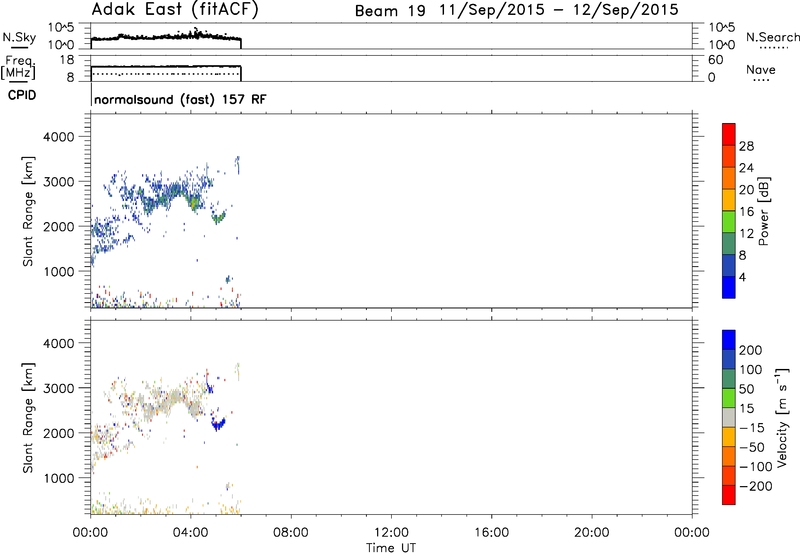This screenshot has height=554, width=800.
Task: Click the 04:00 time tick label
Action: click(190, 533)
